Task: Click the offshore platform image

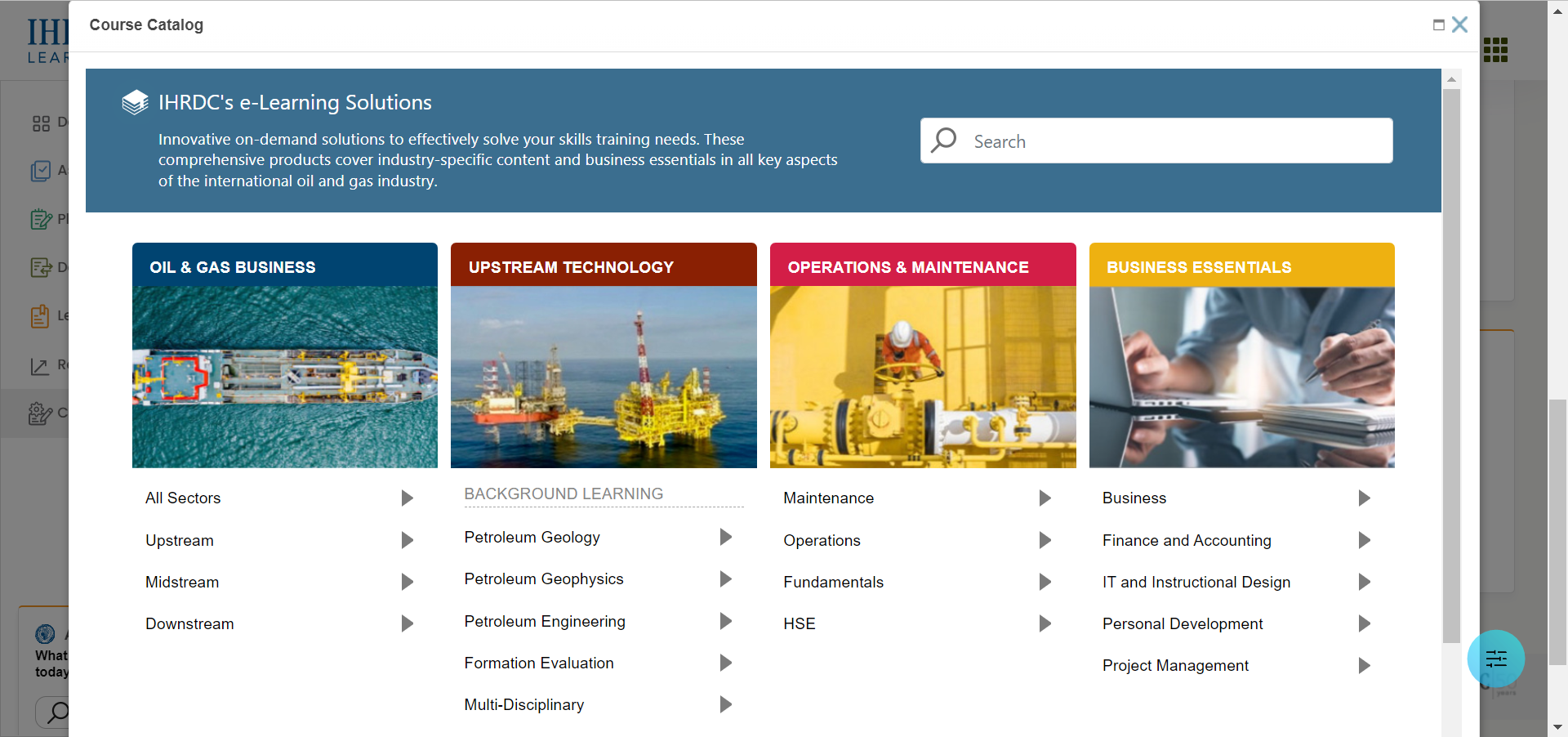Action: click(x=604, y=377)
